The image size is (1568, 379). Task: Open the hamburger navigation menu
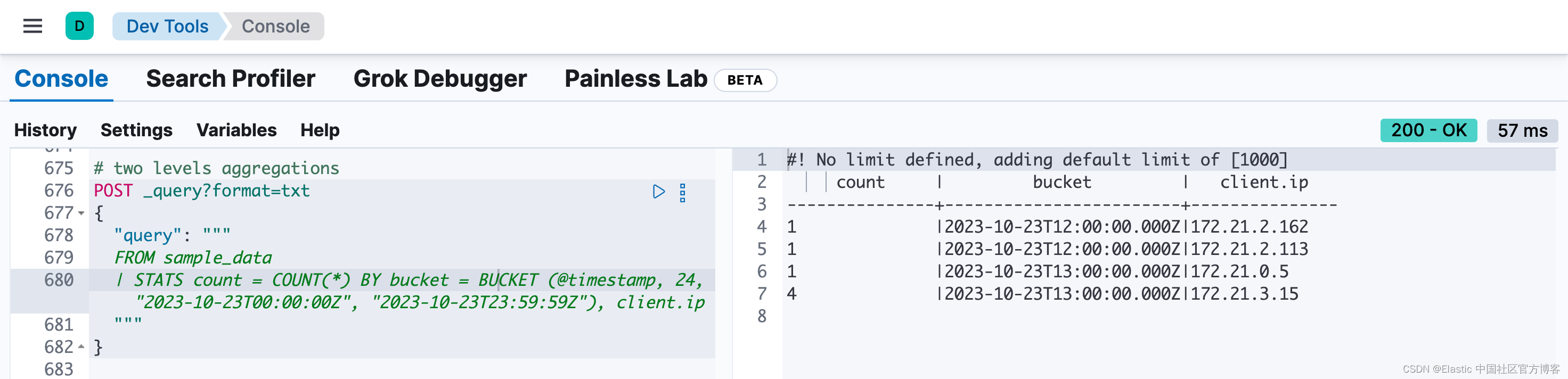[x=32, y=26]
